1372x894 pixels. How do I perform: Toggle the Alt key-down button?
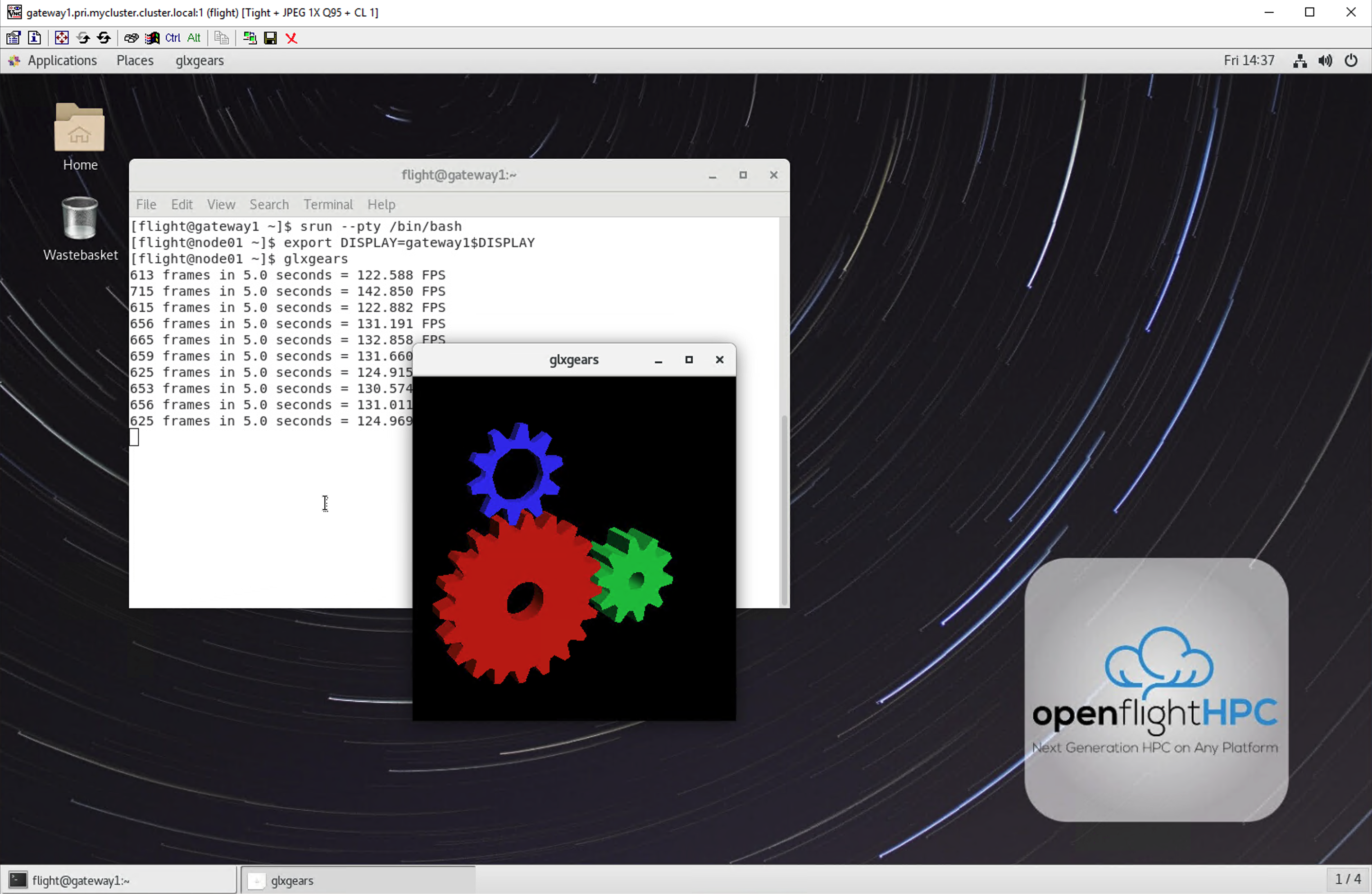click(194, 38)
